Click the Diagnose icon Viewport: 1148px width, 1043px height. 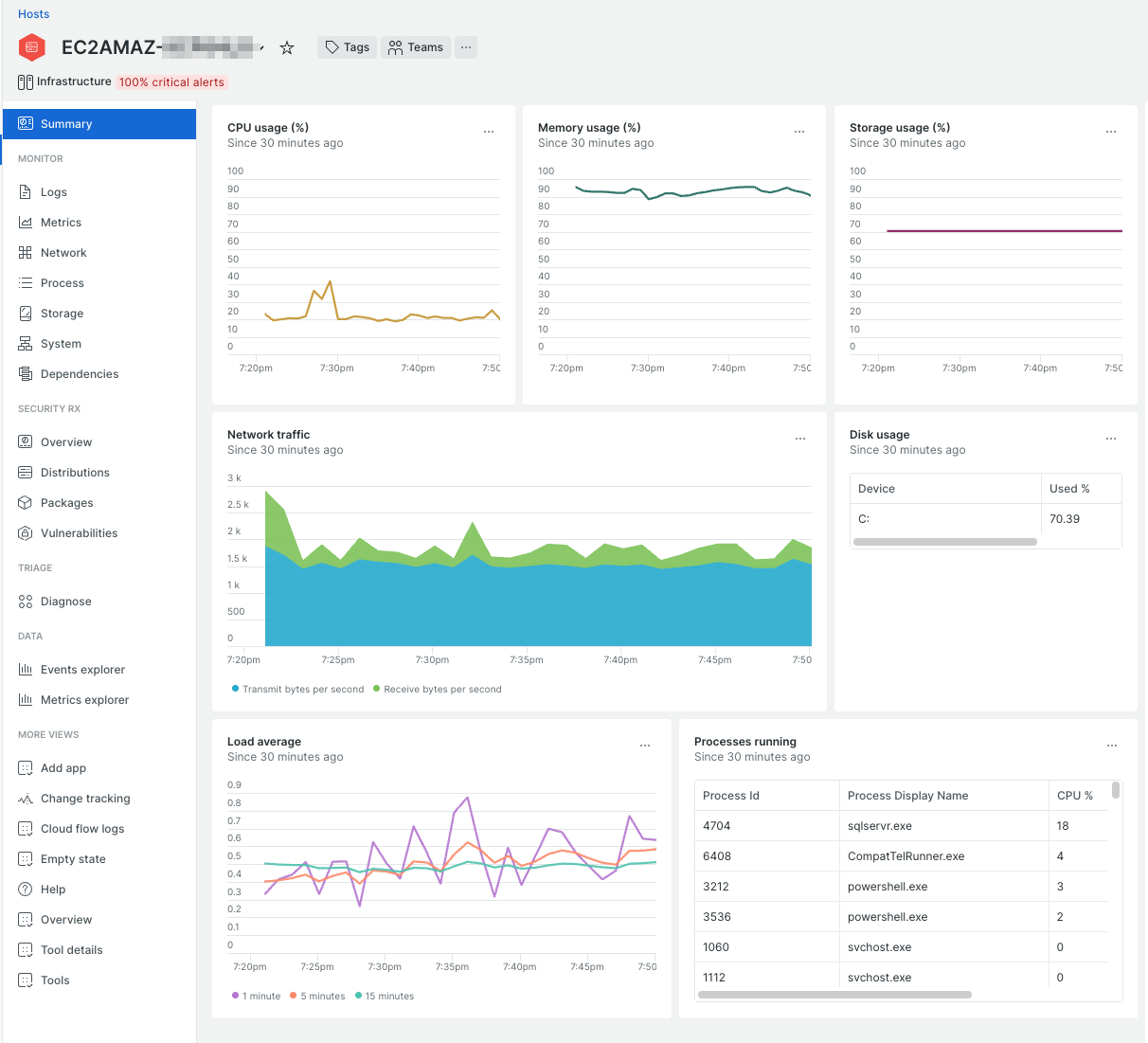pyautogui.click(x=26, y=602)
